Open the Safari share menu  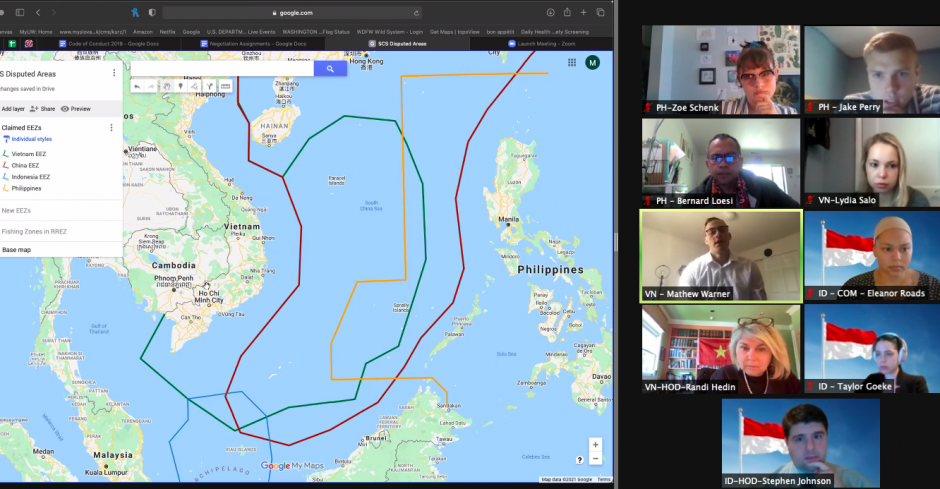567,12
